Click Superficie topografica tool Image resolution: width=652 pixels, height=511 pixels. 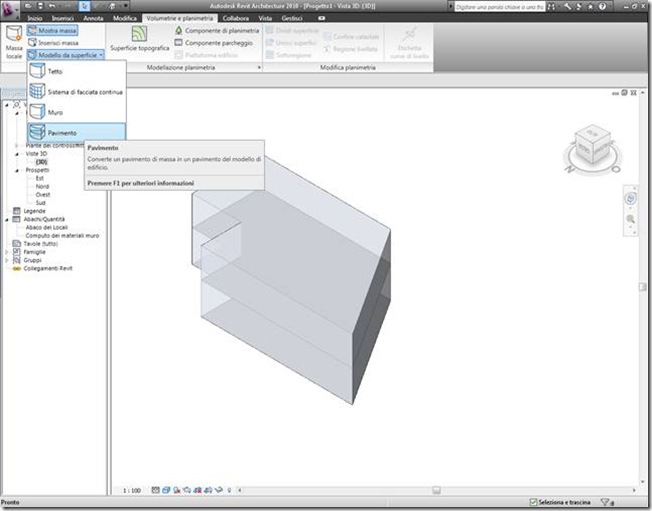[140, 39]
